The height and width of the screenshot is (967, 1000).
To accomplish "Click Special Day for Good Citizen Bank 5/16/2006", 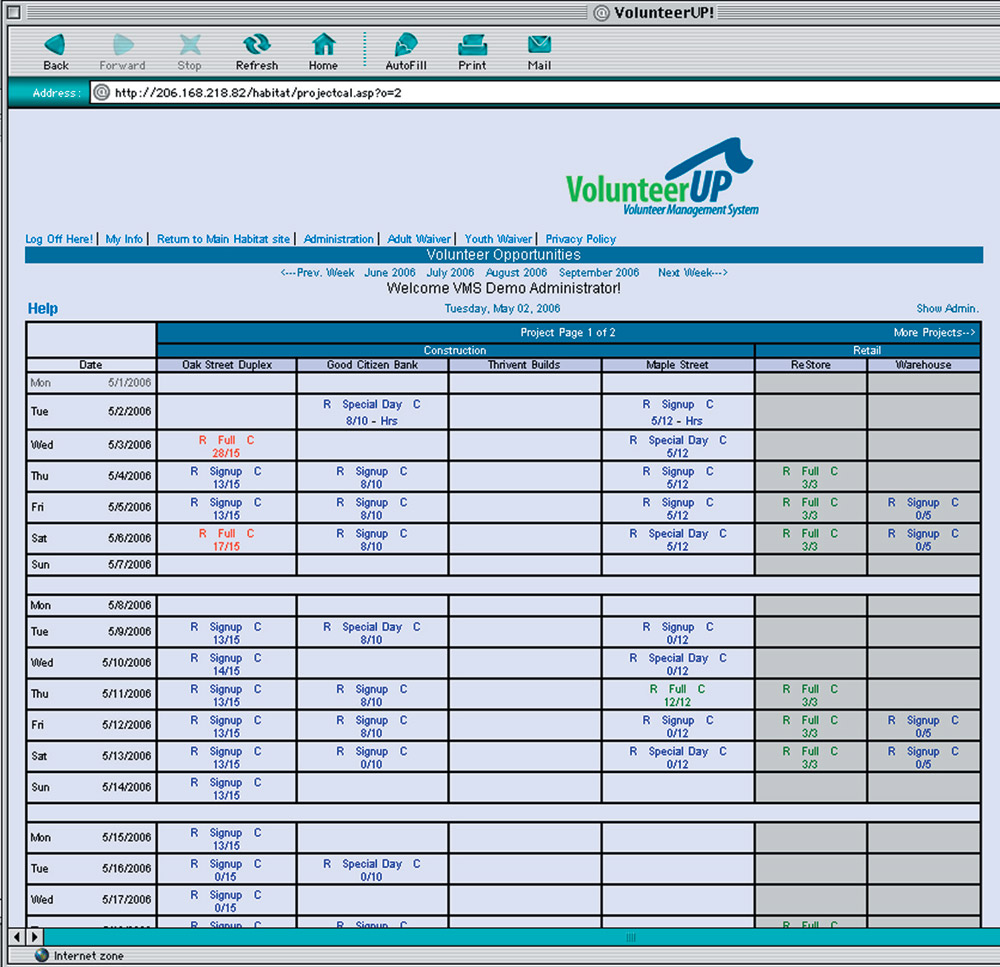I will [372, 864].
